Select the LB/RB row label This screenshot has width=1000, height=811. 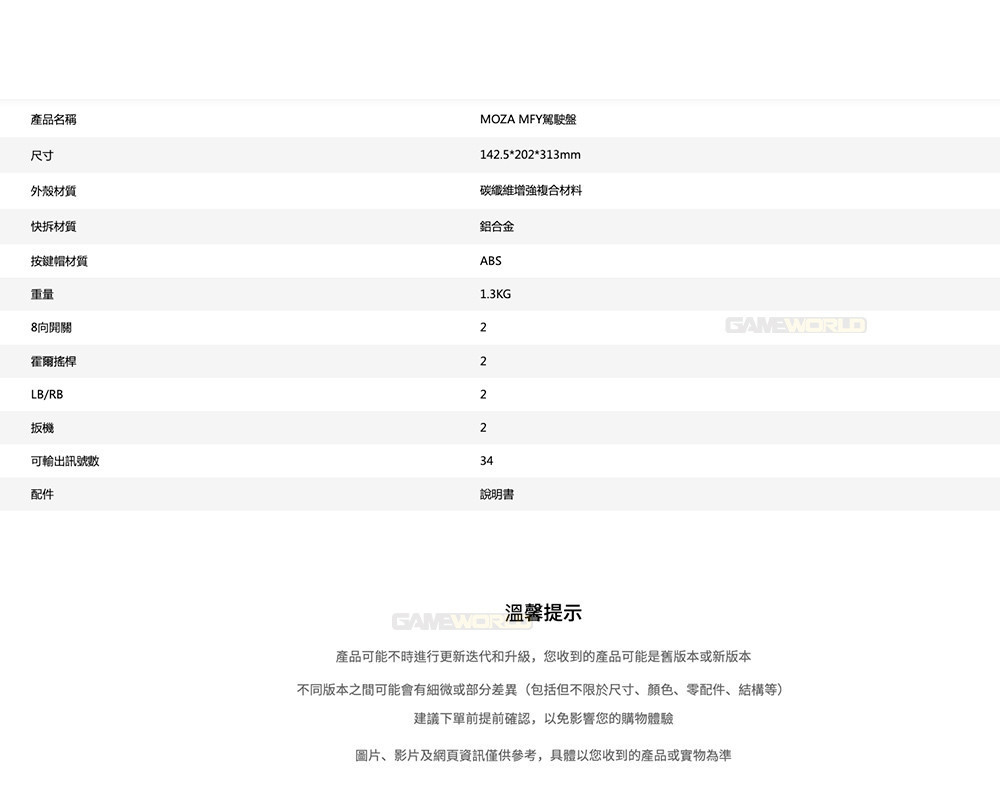click(47, 394)
